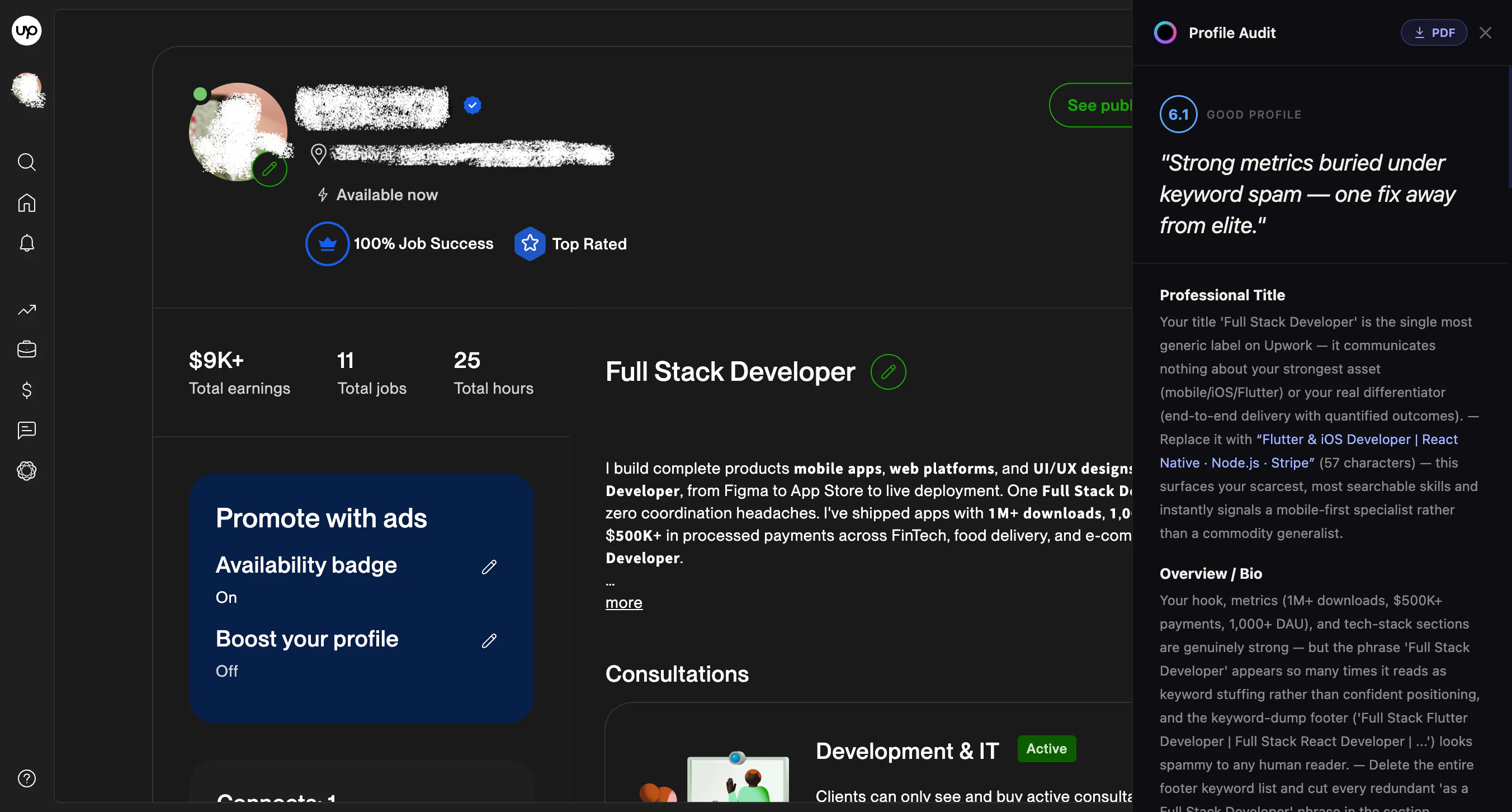Click the Profile Audit panel title

(1232, 33)
